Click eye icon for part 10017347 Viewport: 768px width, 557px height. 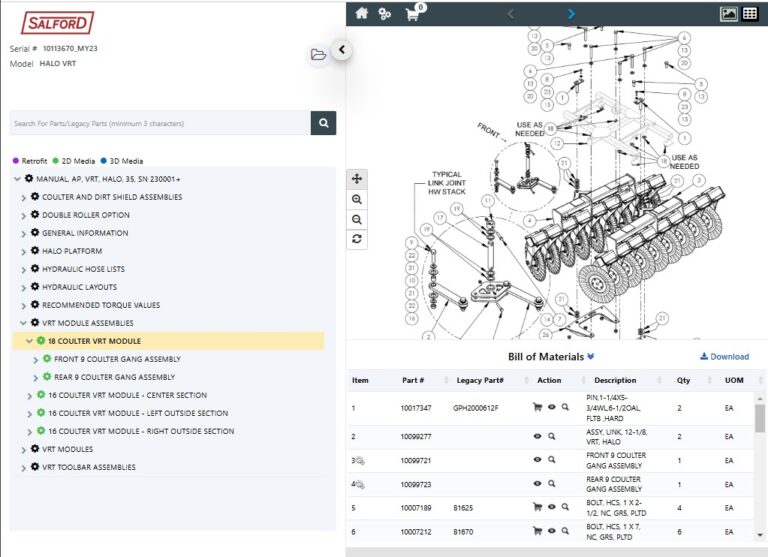pos(551,407)
